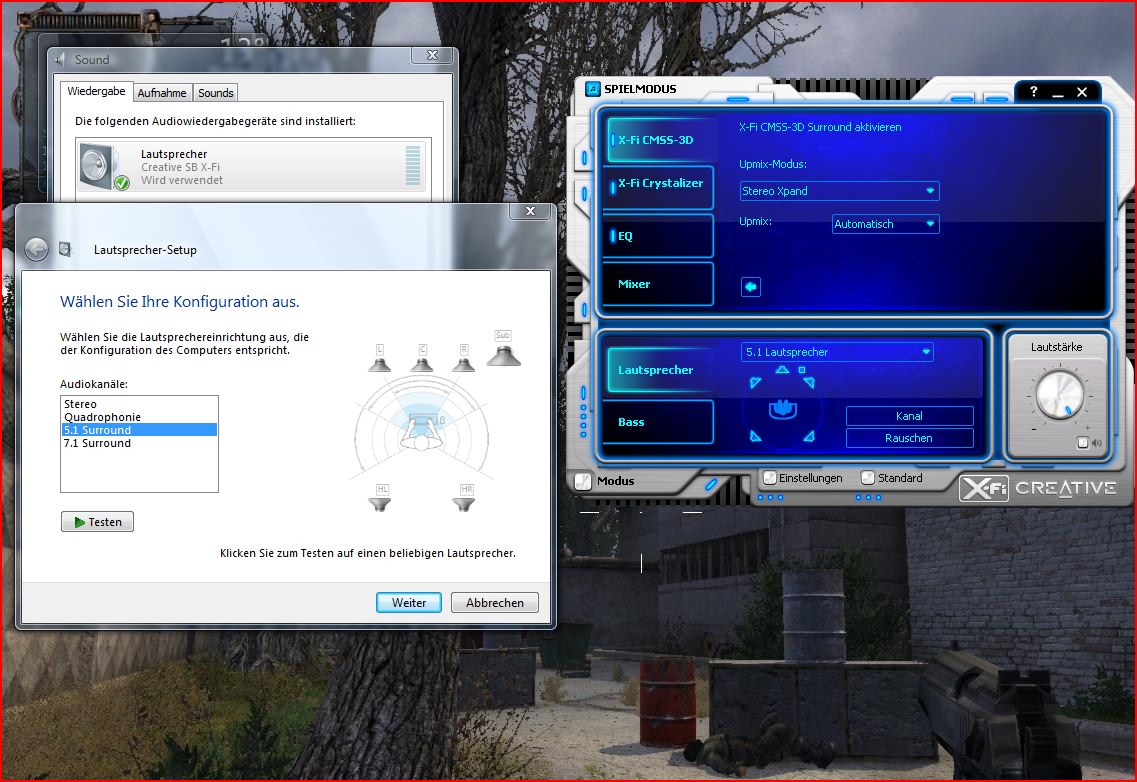This screenshot has width=1137, height=782.
Task: Click the Lautsprecher device icon in Sound window
Action: tap(104, 167)
